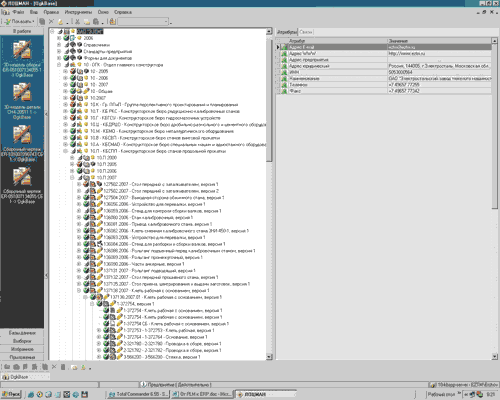Expand the 10 - 2006 tree node
This screenshot has height=400, width=500.
coord(66,78)
